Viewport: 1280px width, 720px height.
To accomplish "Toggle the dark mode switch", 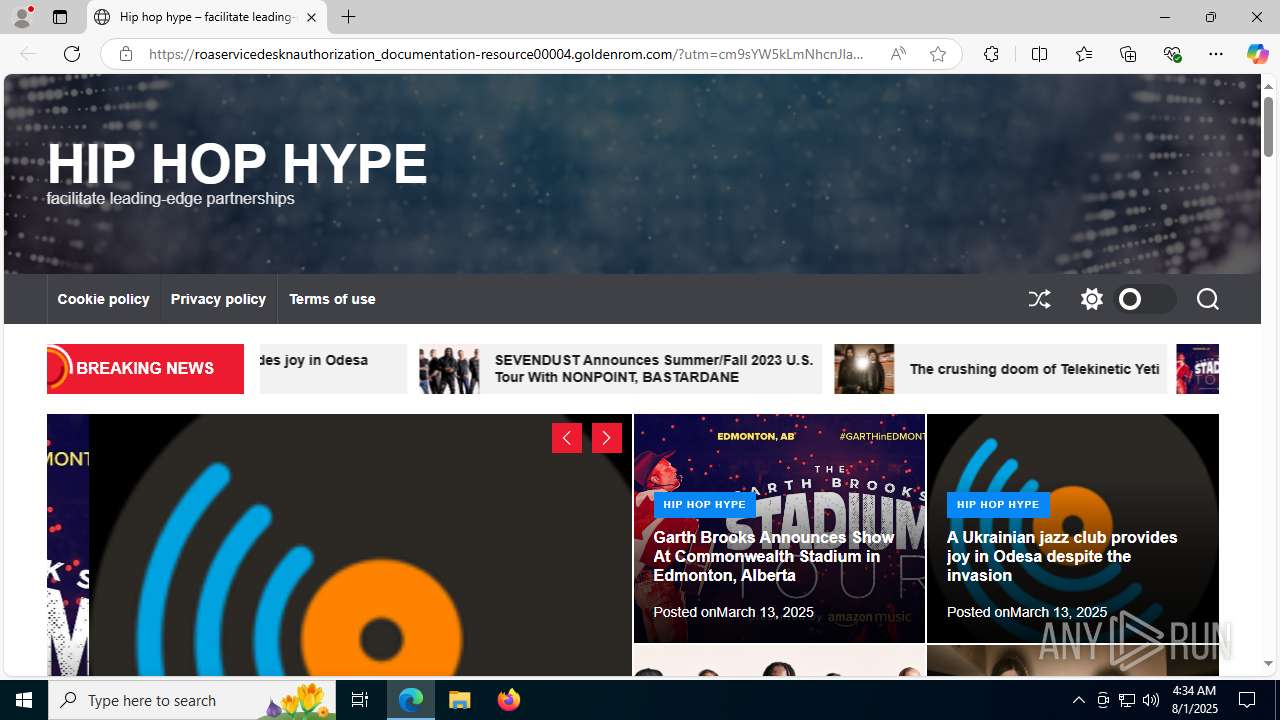I will point(1143,299).
